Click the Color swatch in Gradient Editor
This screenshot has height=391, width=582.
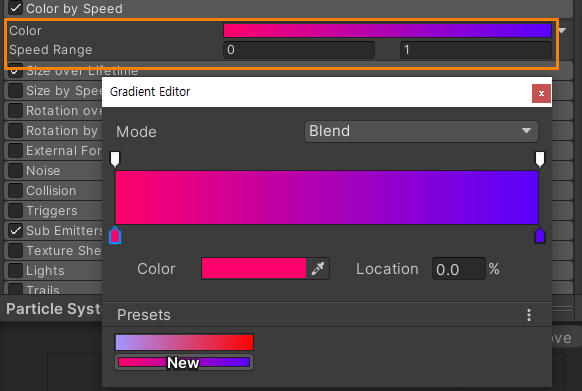[x=254, y=268]
